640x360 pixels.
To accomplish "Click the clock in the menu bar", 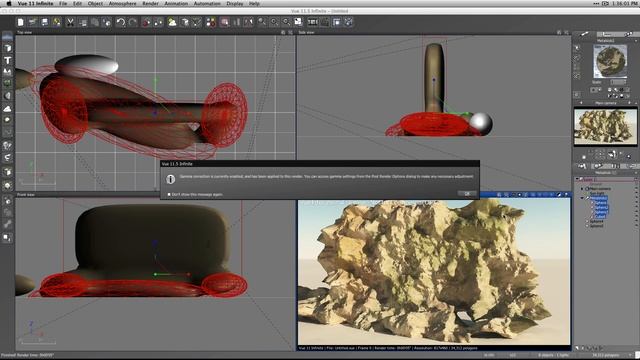I will click(625, 3).
